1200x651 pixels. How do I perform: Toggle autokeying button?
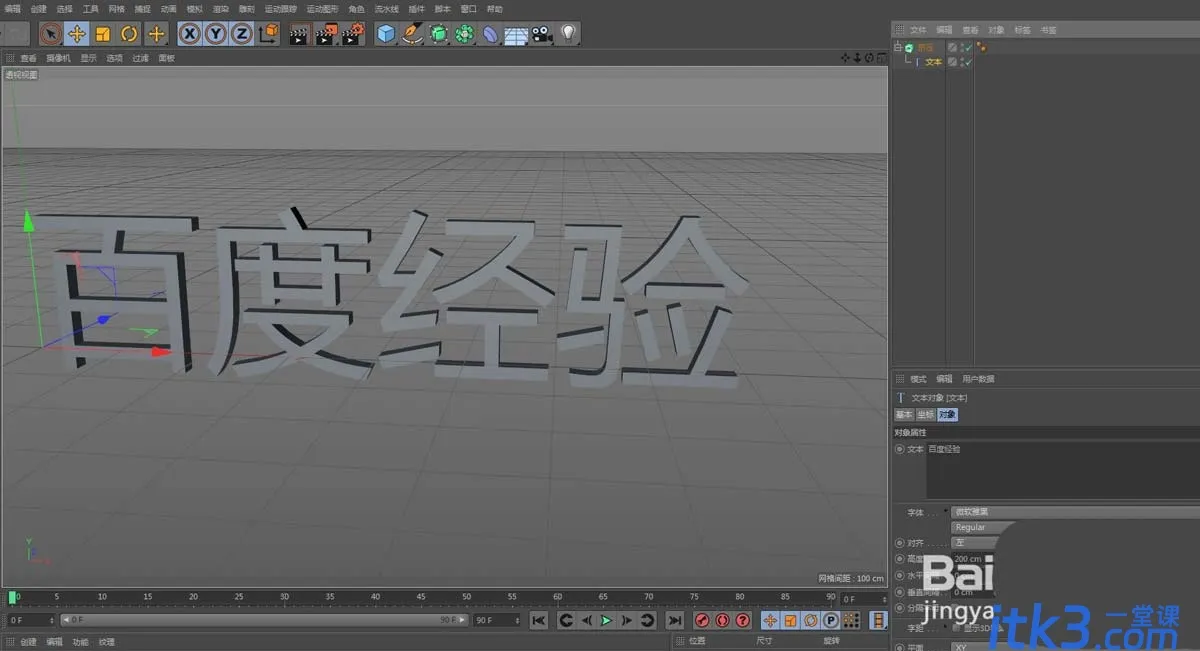(x=722, y=620)
